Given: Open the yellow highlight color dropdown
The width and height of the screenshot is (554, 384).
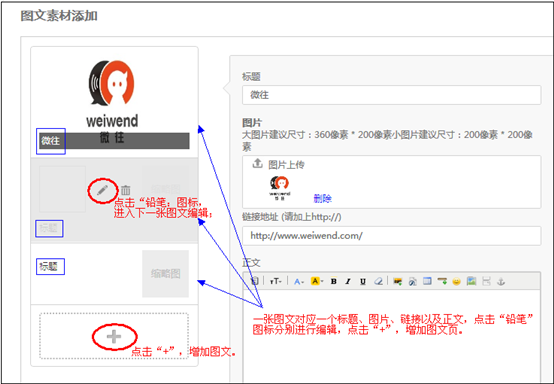Looking at the screenshot, I should click(317, 281).
